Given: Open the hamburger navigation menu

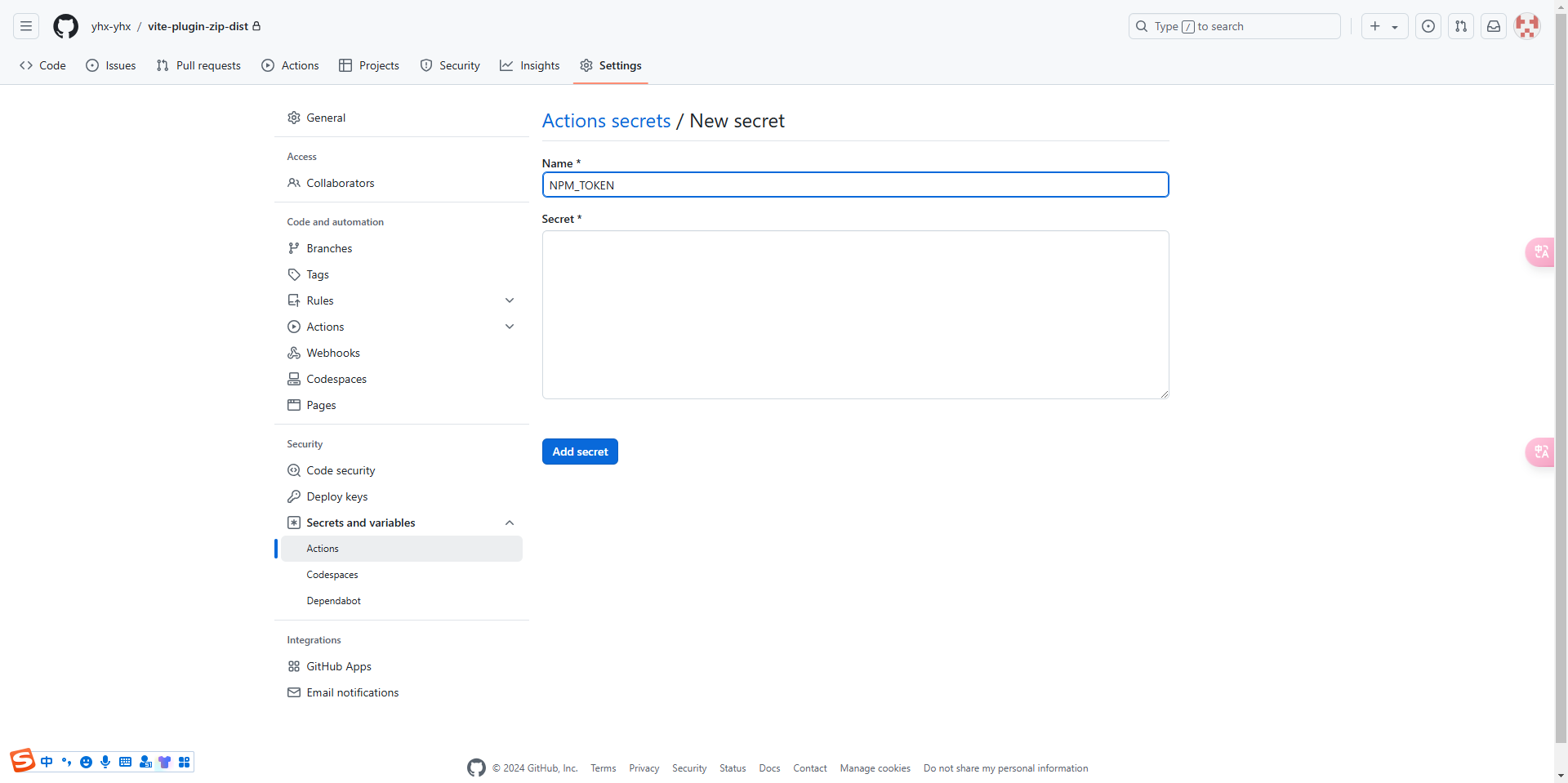Looking at the screenshot, I should click(x=26, y=26).
